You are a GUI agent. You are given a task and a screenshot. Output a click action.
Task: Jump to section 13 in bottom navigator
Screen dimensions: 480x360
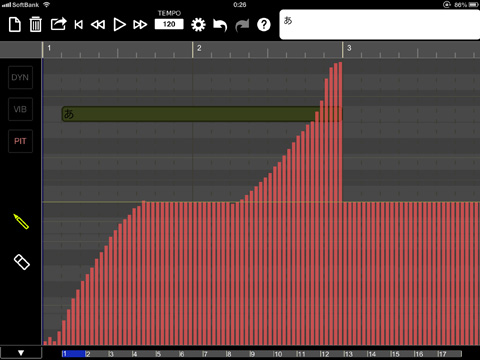pyautogui.click(x=356, y=354)
